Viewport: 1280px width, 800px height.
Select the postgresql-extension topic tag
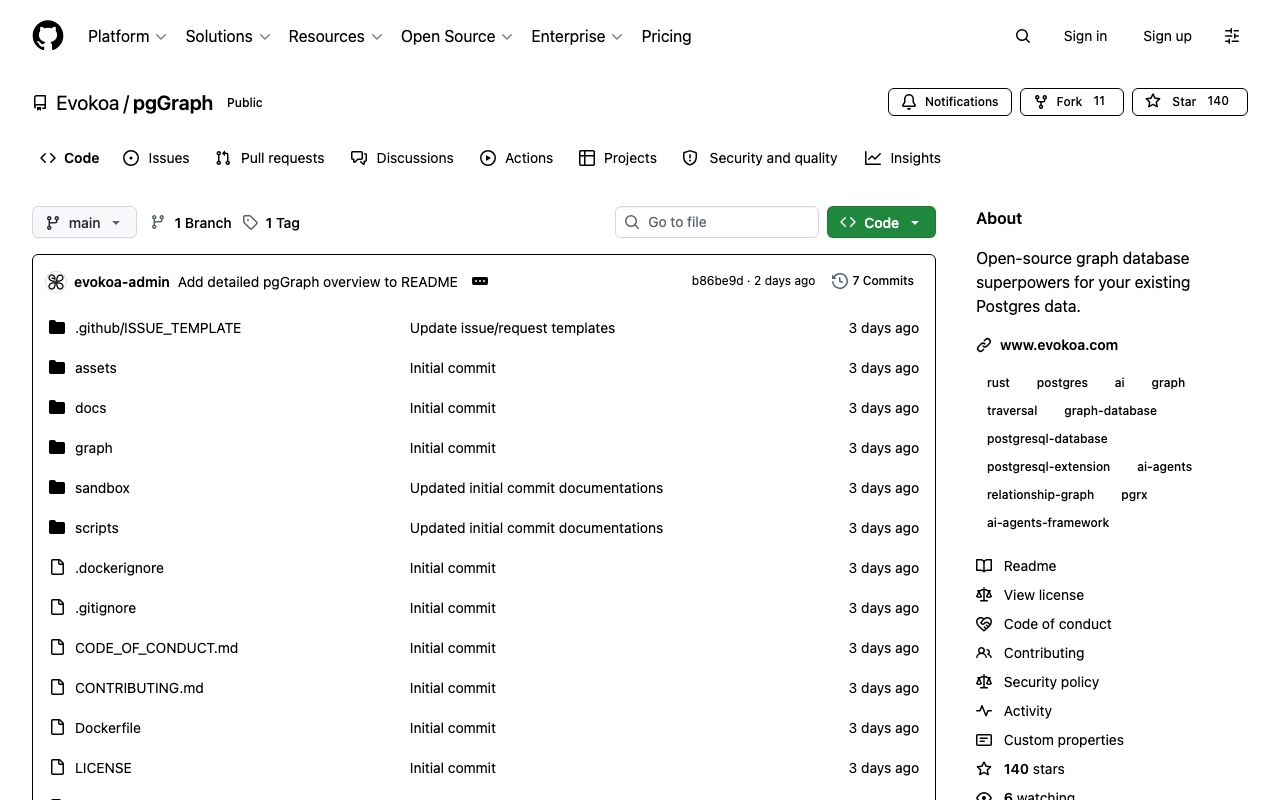point(1048,467)
